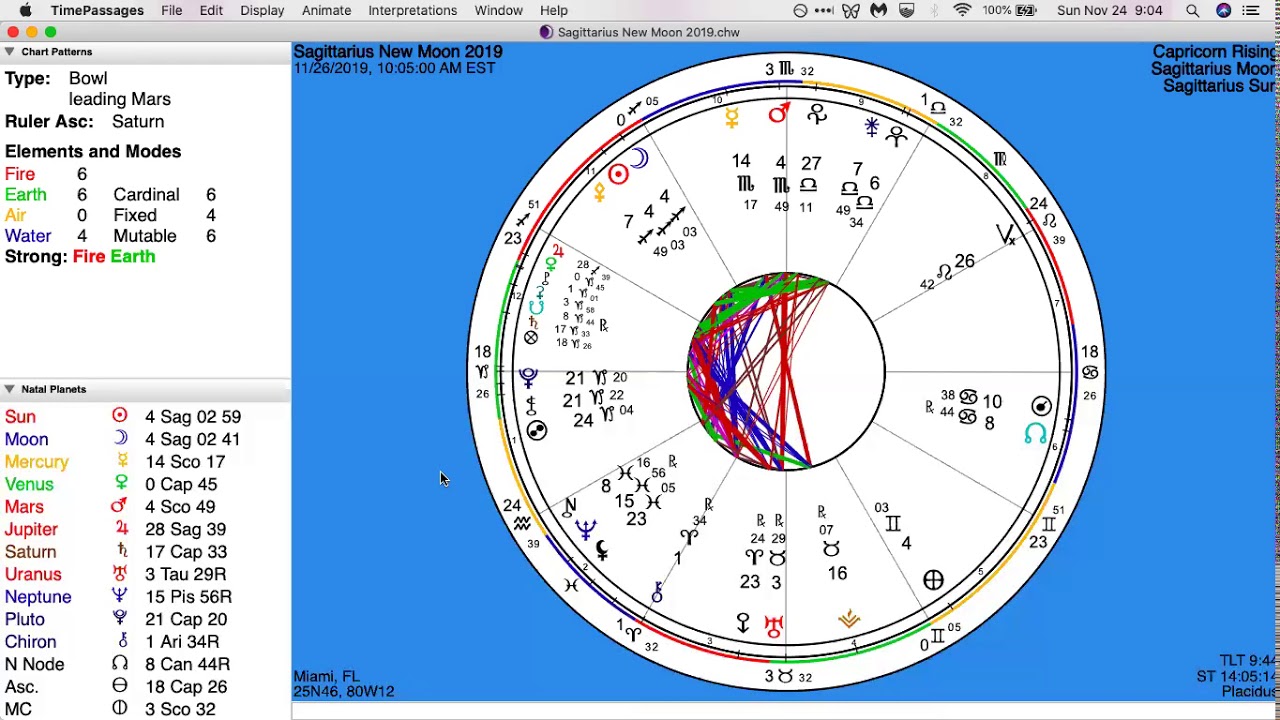Open the Animate menu

pos(327,10)
